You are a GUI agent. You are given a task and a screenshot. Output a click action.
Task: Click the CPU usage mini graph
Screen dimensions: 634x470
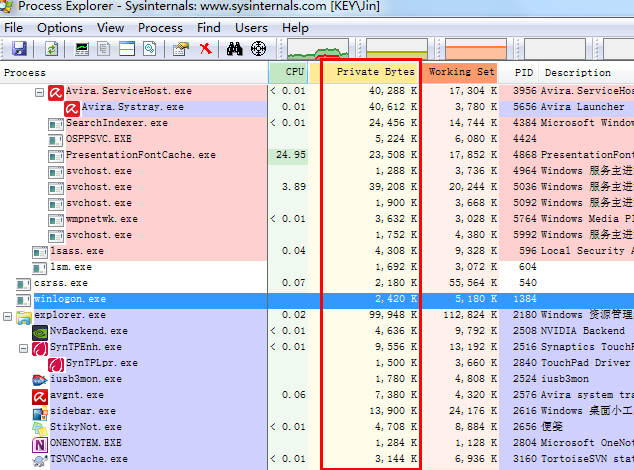tap(318, 49)
